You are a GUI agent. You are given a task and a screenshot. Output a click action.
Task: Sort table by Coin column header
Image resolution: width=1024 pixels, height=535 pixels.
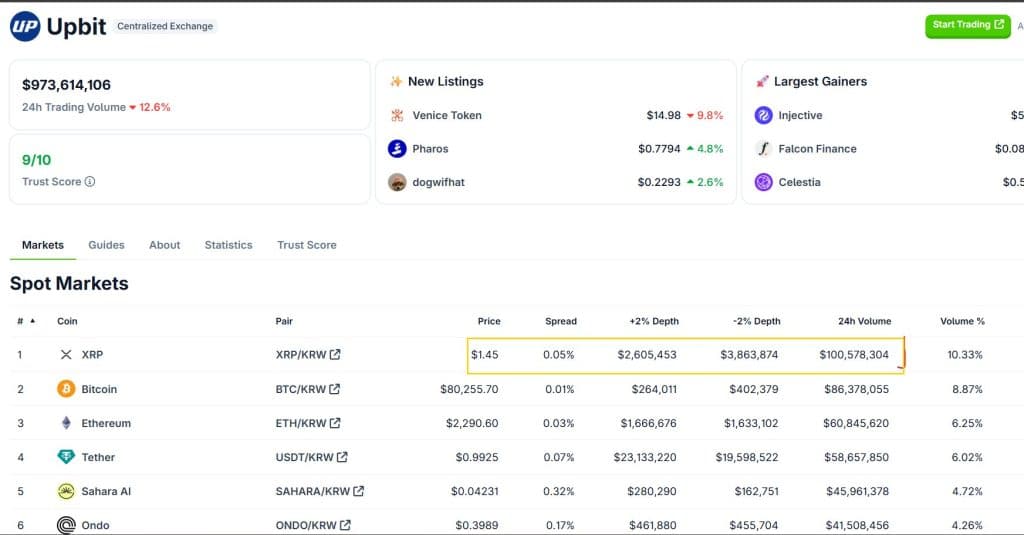[x=67, y=321]
